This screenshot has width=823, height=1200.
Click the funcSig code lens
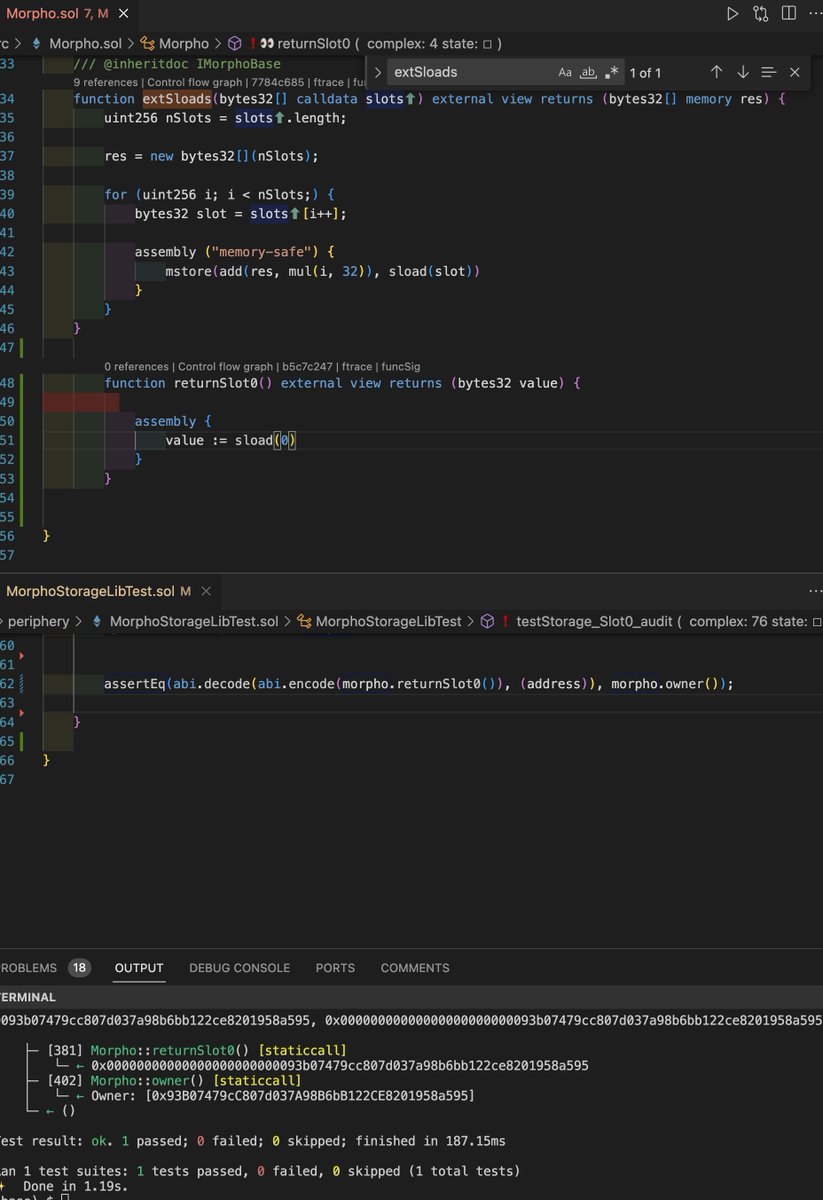(x=400, y=367)
